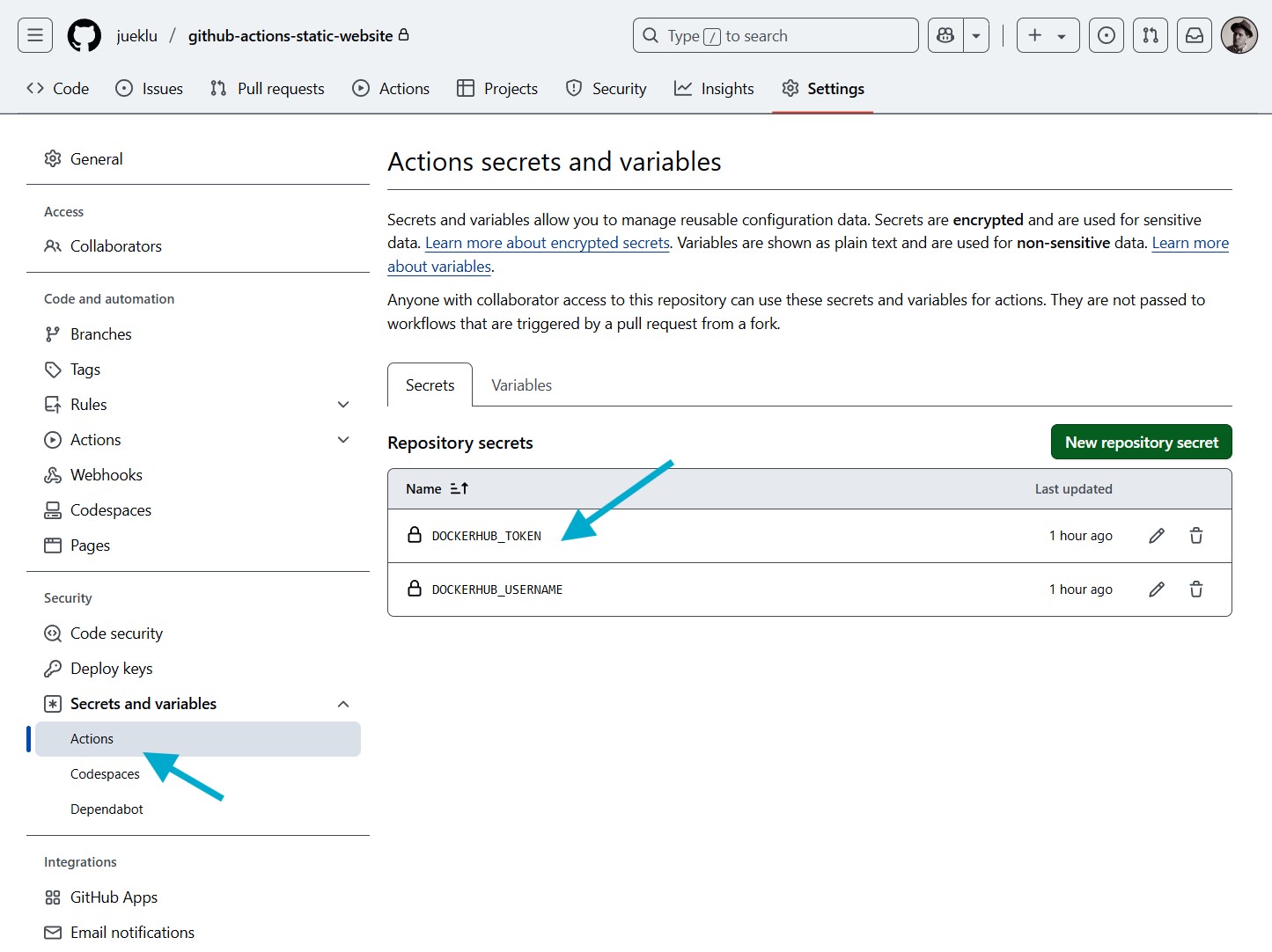This screenshot has width=1272, height=952.
Task: Open the Insights repository tab
Action: tap(714, 89)
